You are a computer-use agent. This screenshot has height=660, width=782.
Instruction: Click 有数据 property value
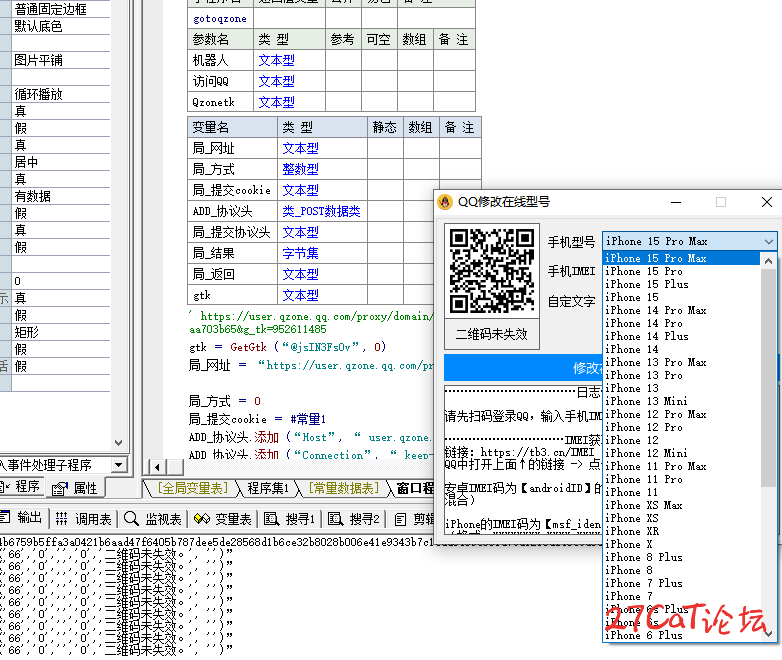[61, 196]
